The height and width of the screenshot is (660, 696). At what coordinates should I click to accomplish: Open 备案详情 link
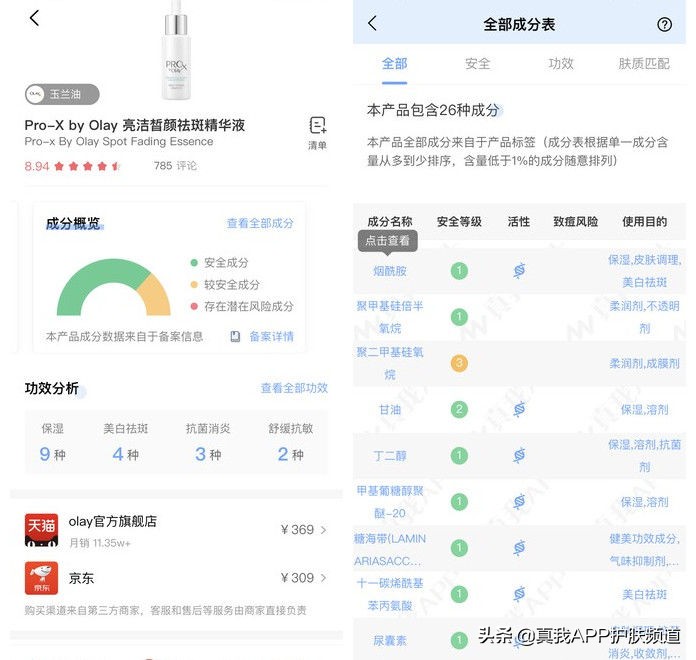click(x=271, y=337)
